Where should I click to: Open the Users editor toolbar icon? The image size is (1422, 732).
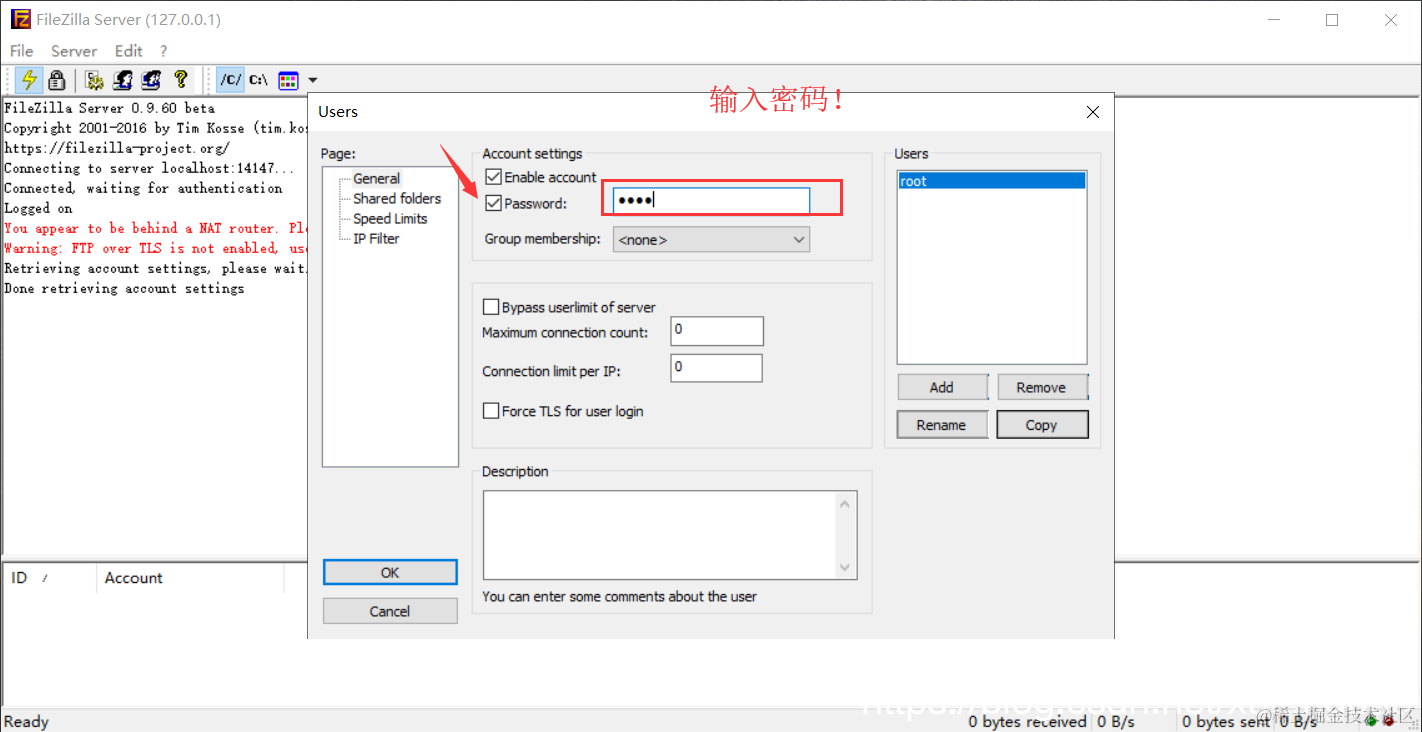123,80
